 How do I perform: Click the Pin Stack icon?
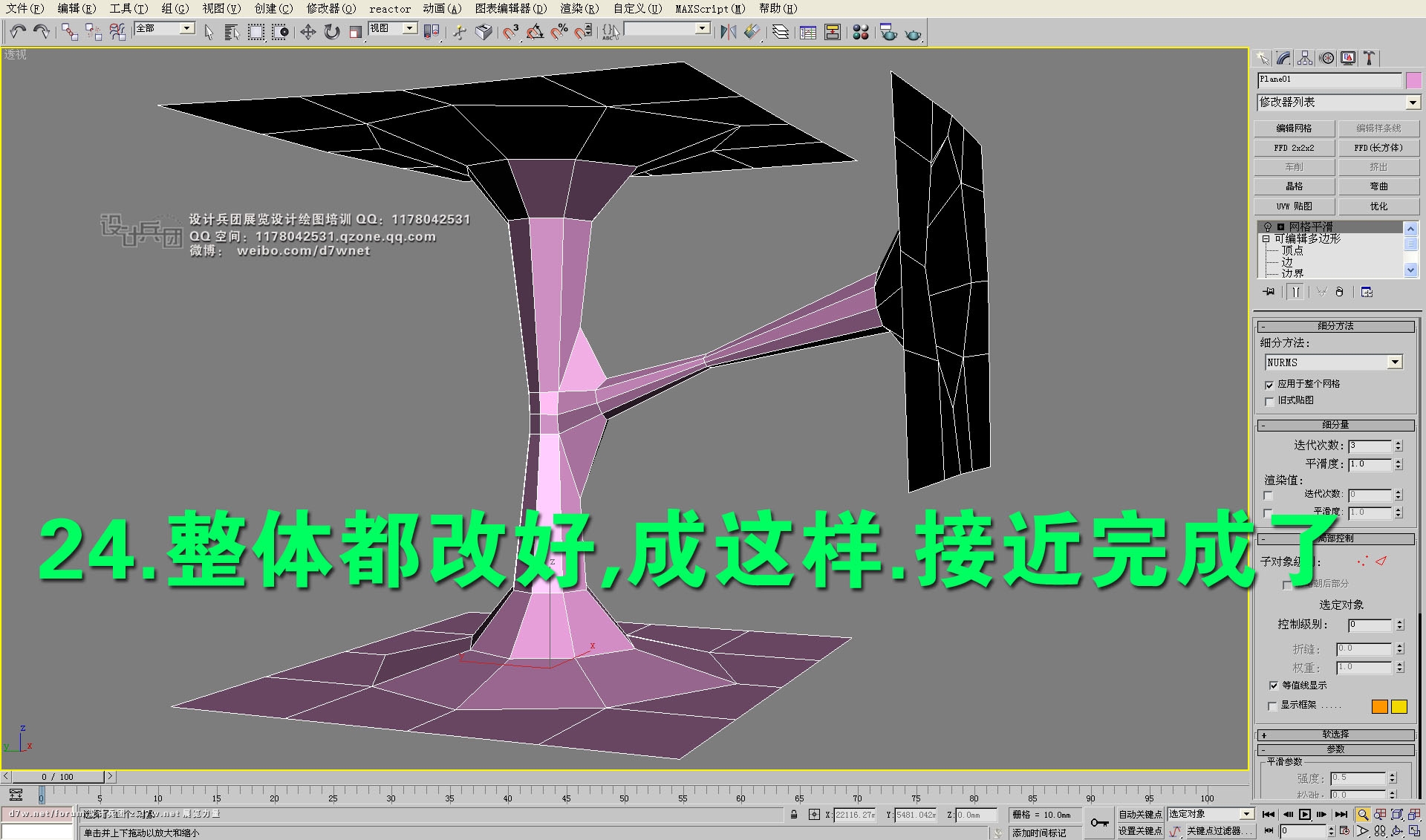[1269, 292]
